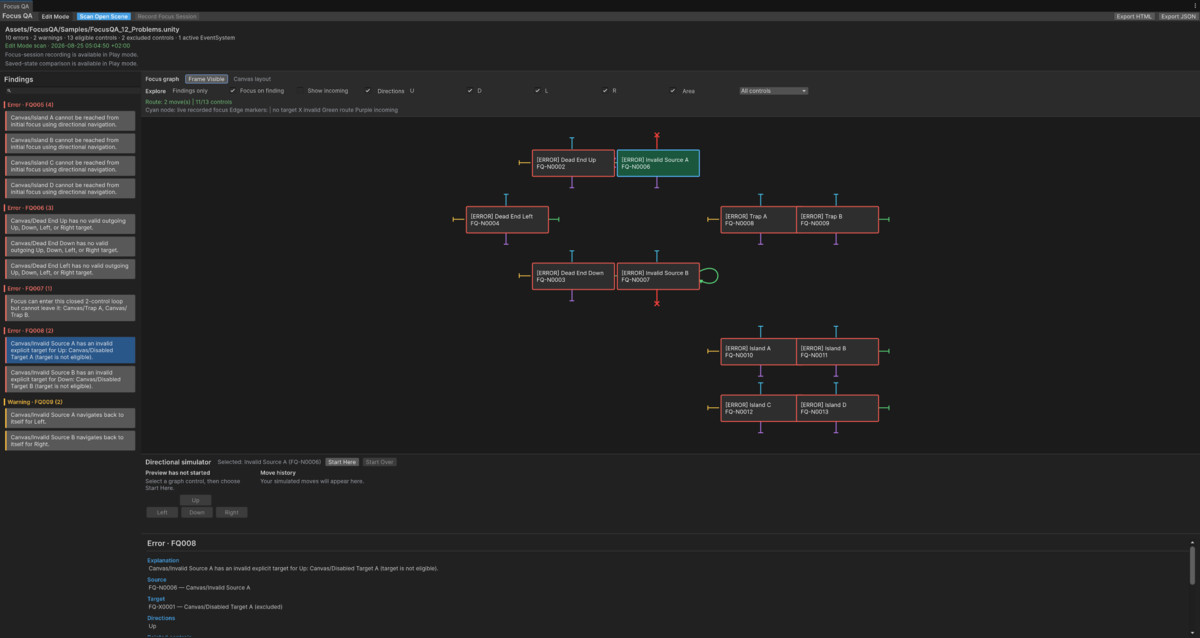
Task: Select warning 'Invalid Source A navigates back to itself'
Action: click(70, 417)
